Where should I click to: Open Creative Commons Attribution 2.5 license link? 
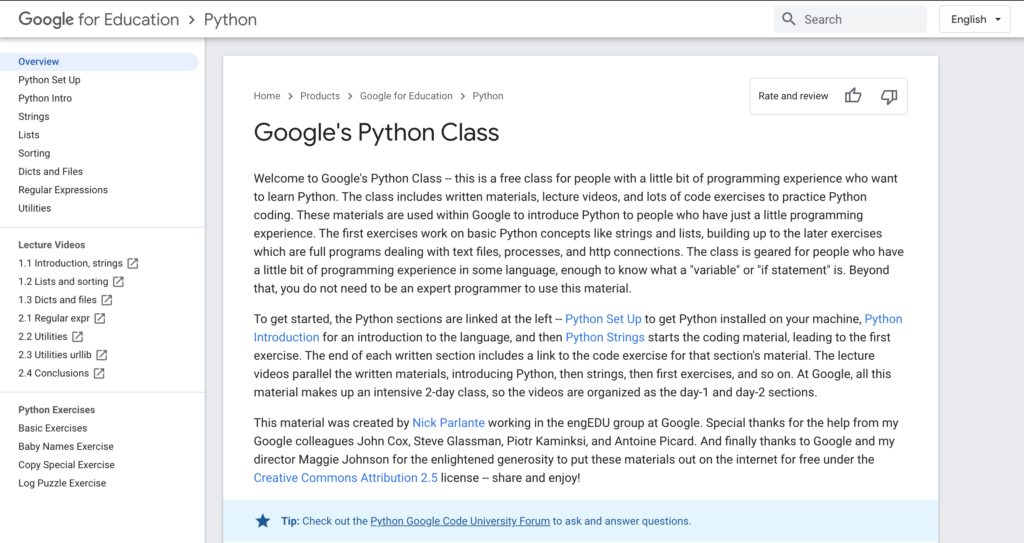pos(345,478)
